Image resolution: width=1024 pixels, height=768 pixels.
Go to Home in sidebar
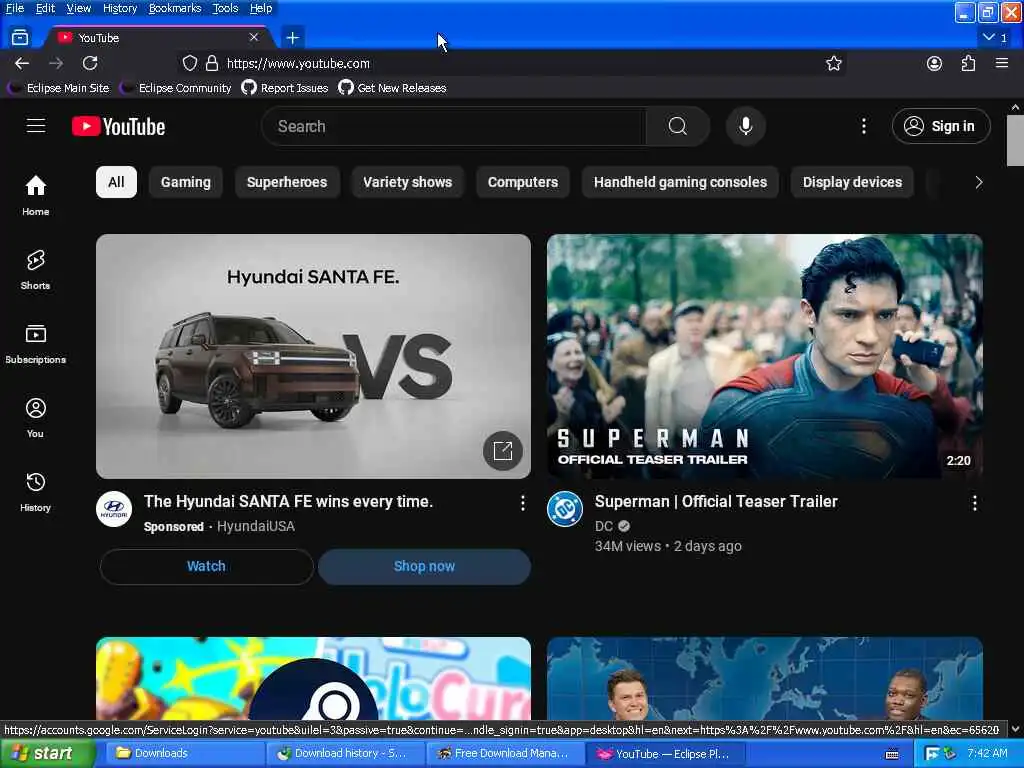[x=35, y=195]
